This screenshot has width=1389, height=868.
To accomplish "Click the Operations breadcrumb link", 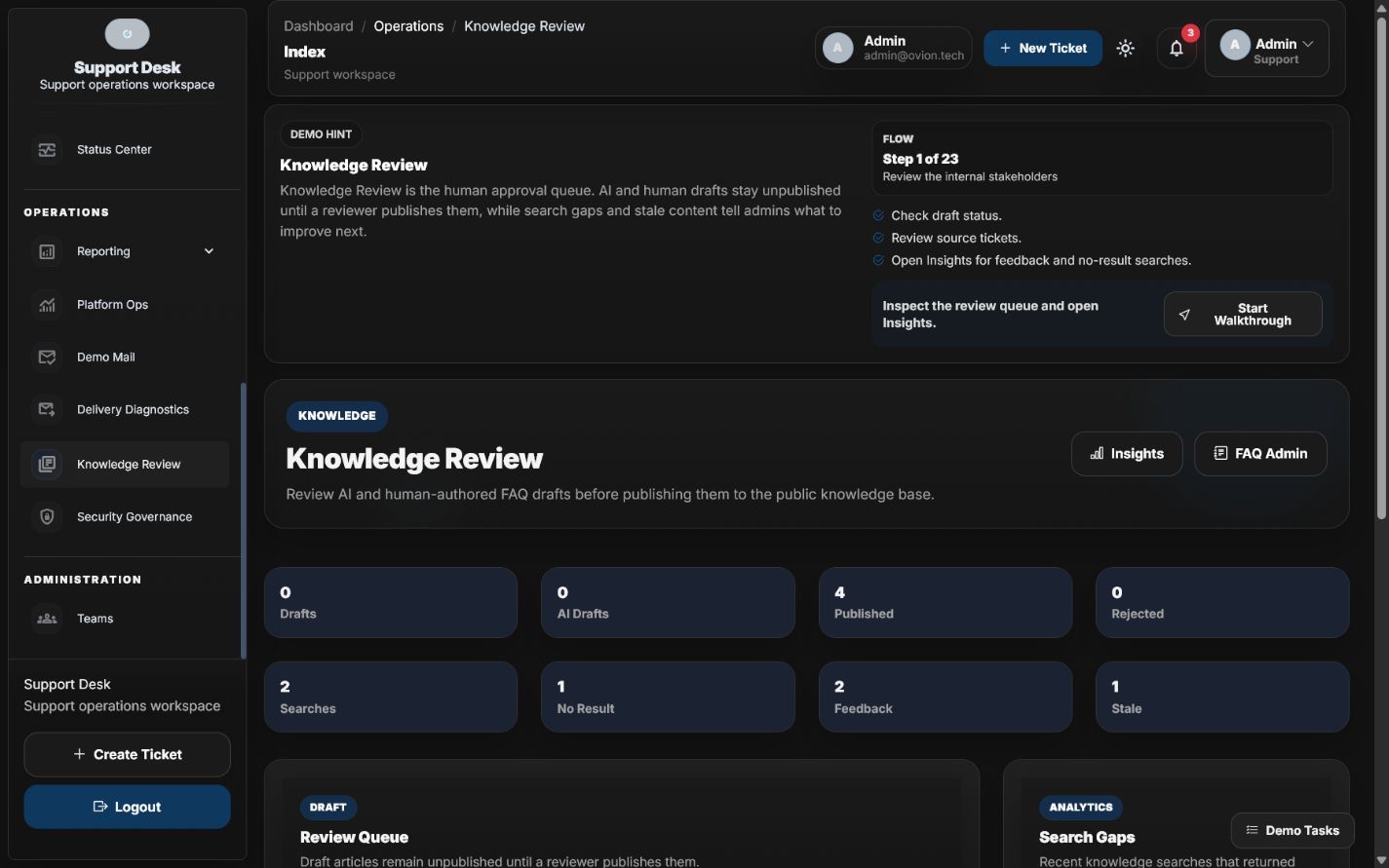I will pyautogui.click(x=408, y=26).
